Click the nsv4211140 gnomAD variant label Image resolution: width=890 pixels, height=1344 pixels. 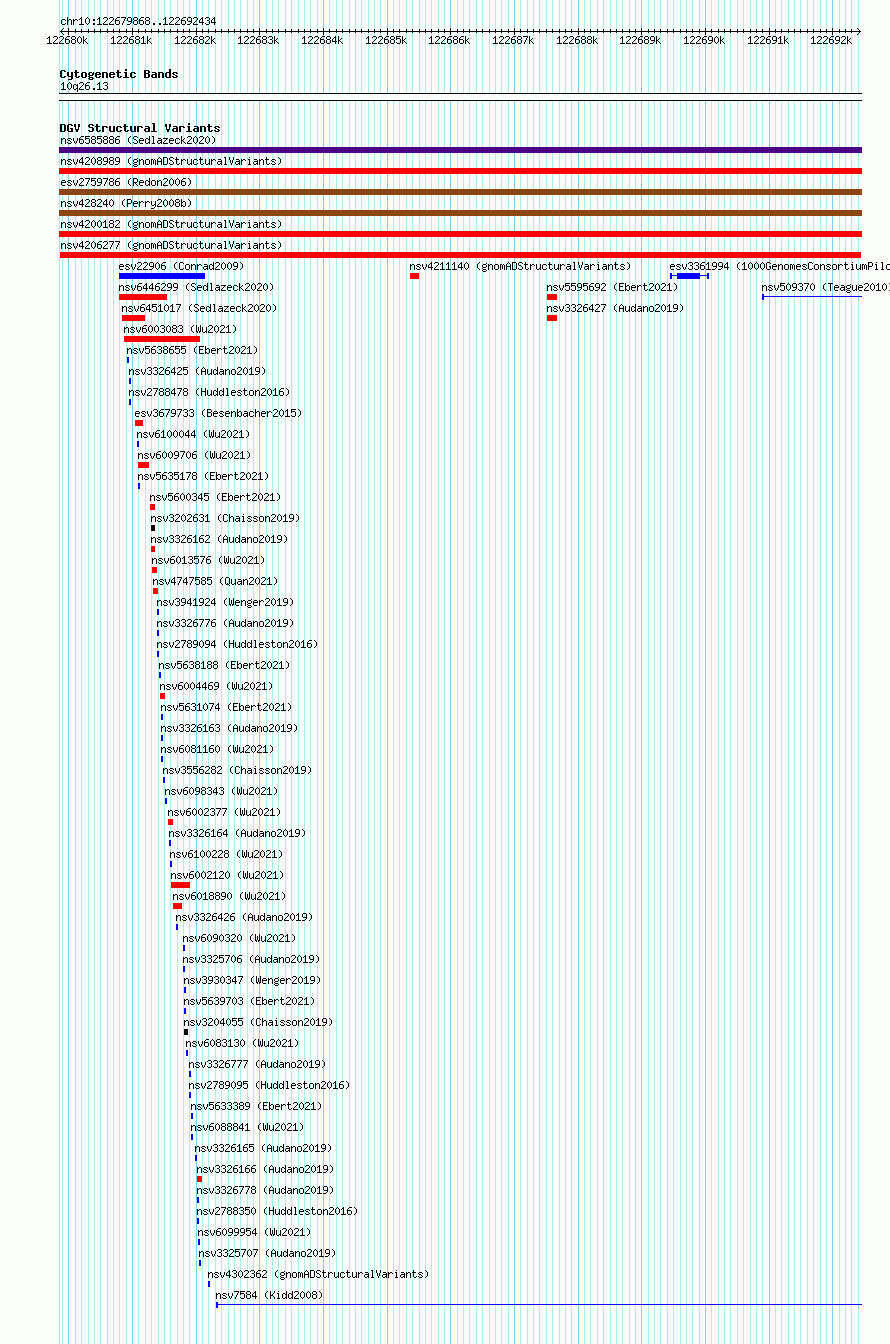coord(520,266)
